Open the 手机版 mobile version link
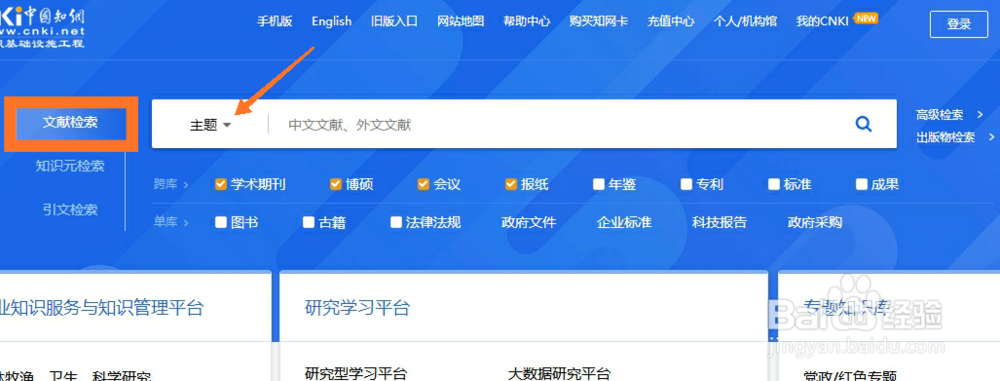 [x=274, y=21]
